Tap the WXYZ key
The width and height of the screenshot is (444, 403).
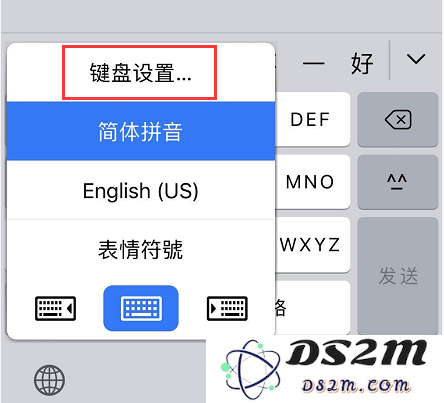(312, 245)
